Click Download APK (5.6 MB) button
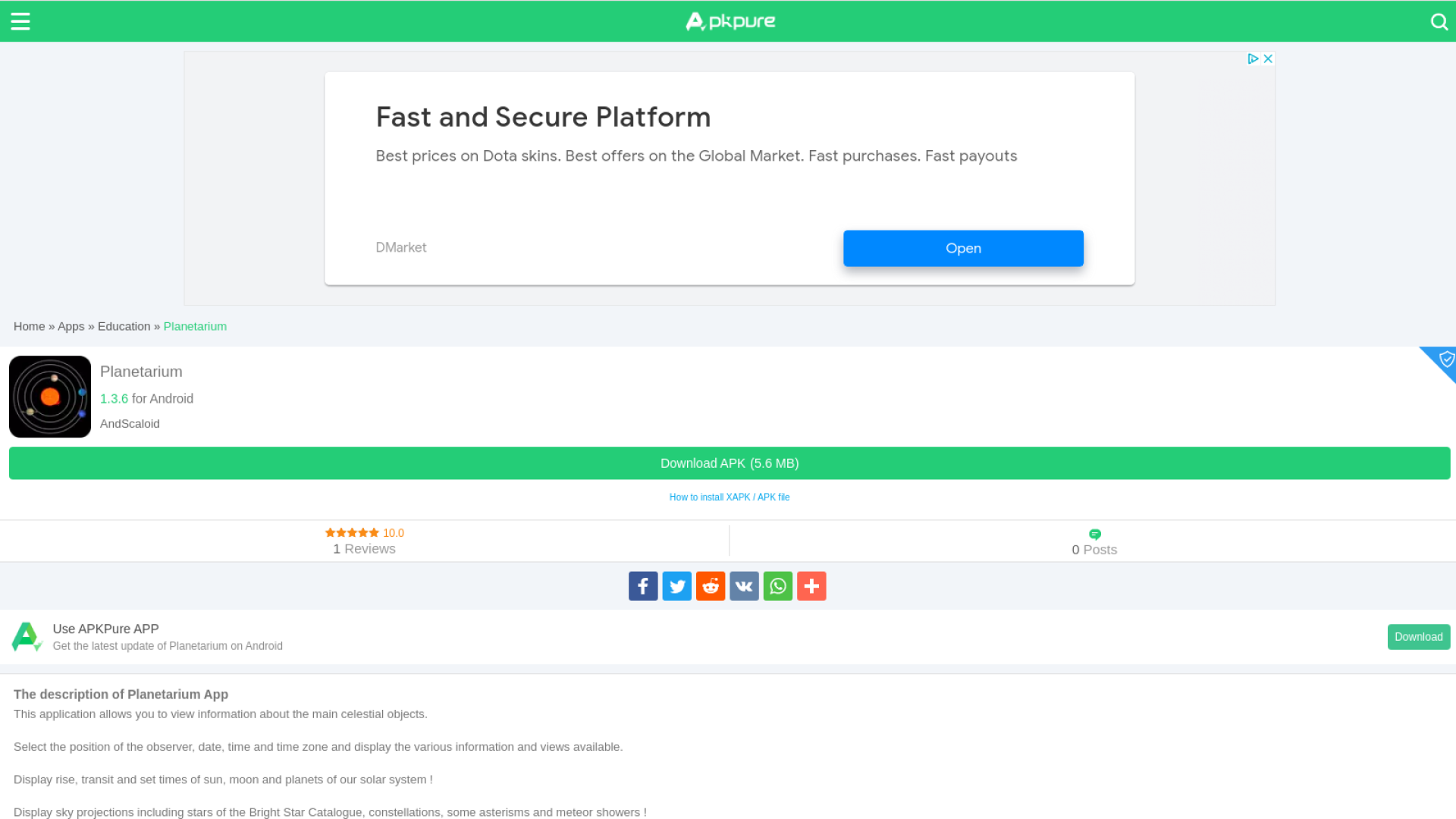Screen dimensions: 1456x819 tap(730, 463)
